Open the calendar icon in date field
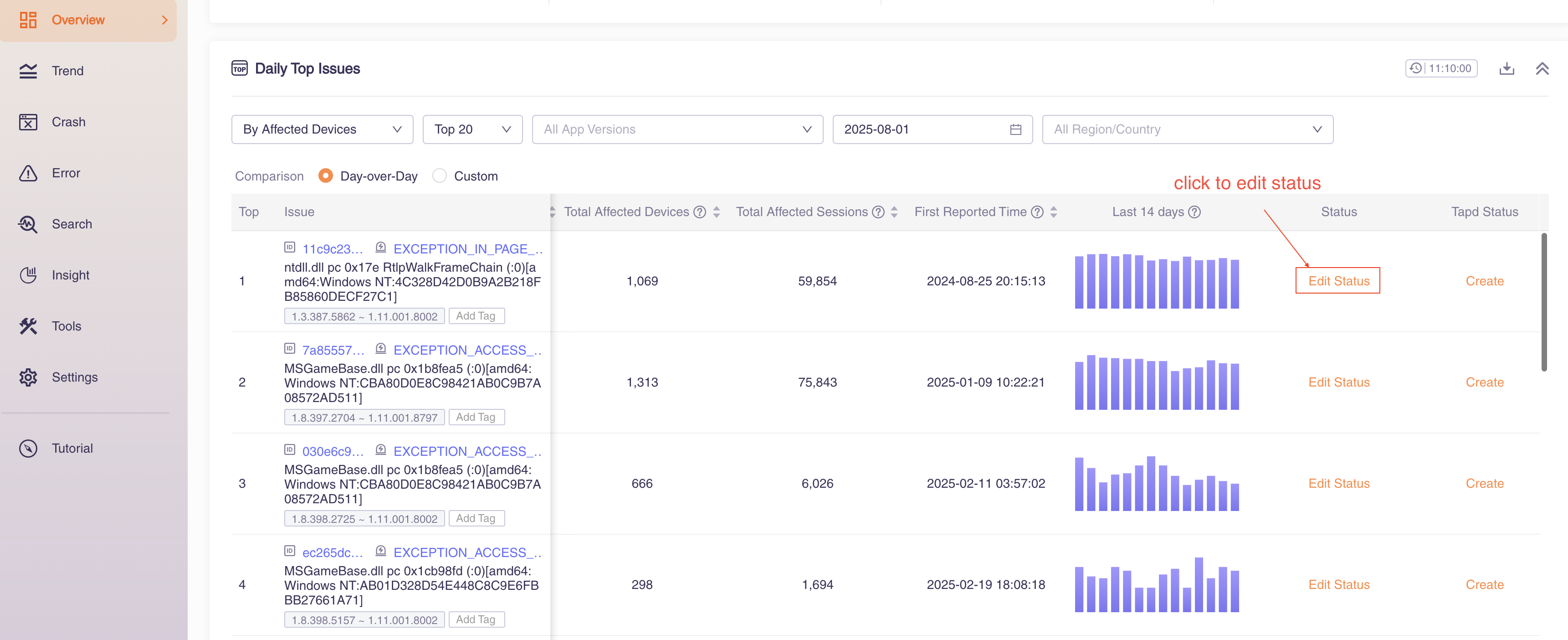1568x640 pixels. tap(1015, 129)
